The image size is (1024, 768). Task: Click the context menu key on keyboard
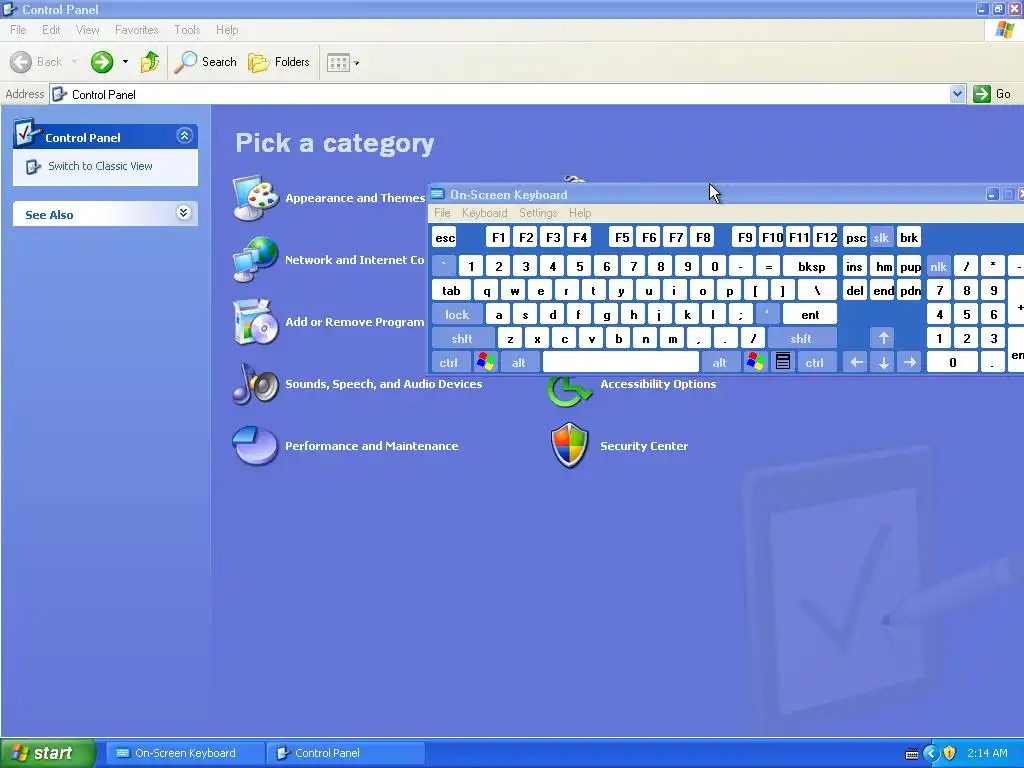tap(782, 362)
